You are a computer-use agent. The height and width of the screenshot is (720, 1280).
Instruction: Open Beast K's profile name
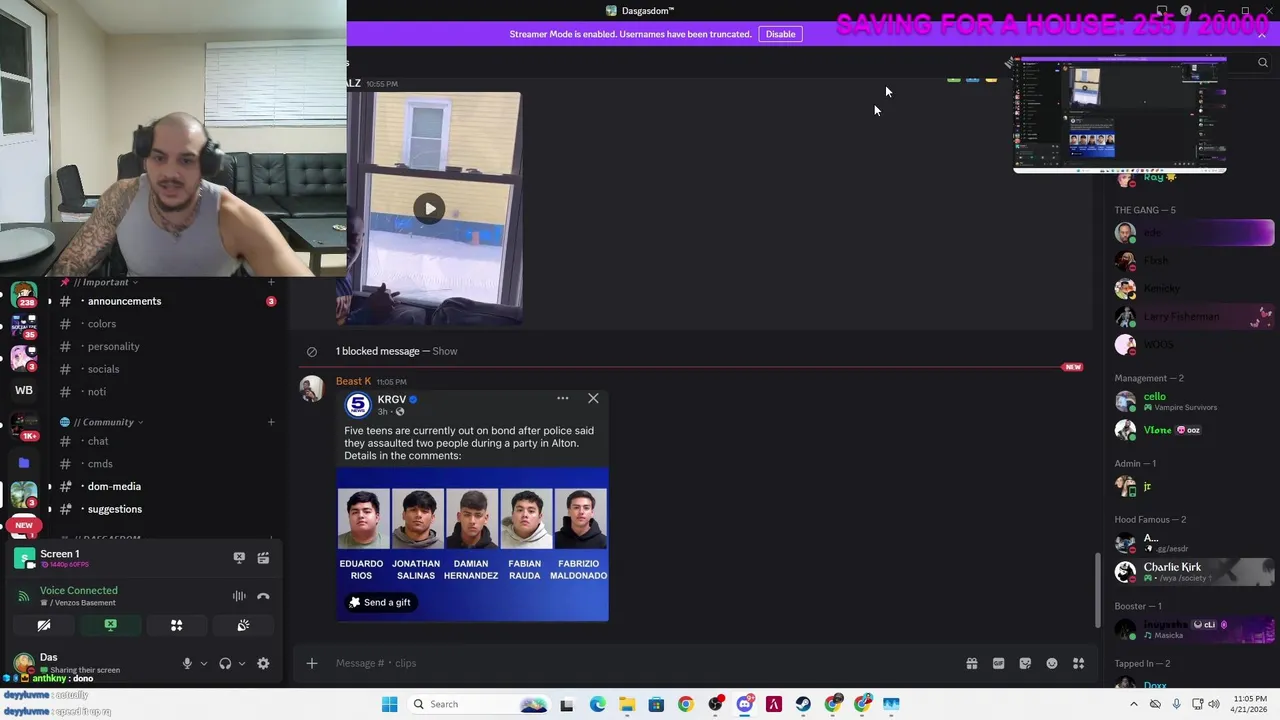point(353,381)
